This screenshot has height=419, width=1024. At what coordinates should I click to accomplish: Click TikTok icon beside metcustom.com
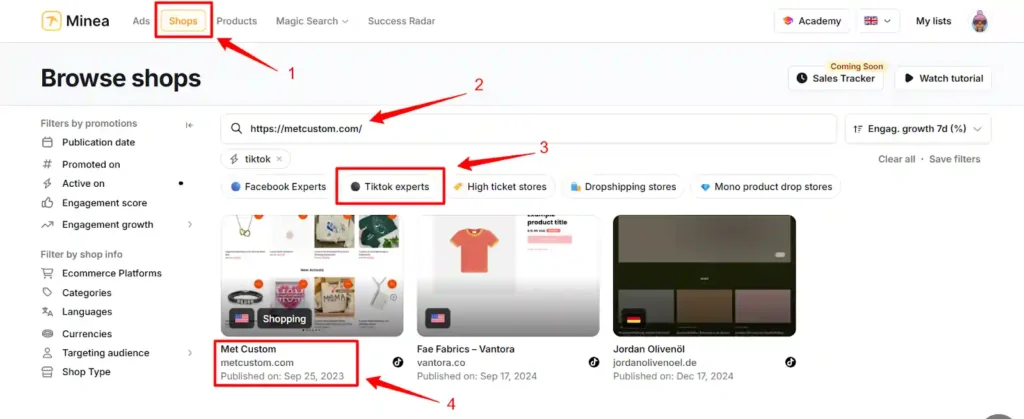coord(398,362)
